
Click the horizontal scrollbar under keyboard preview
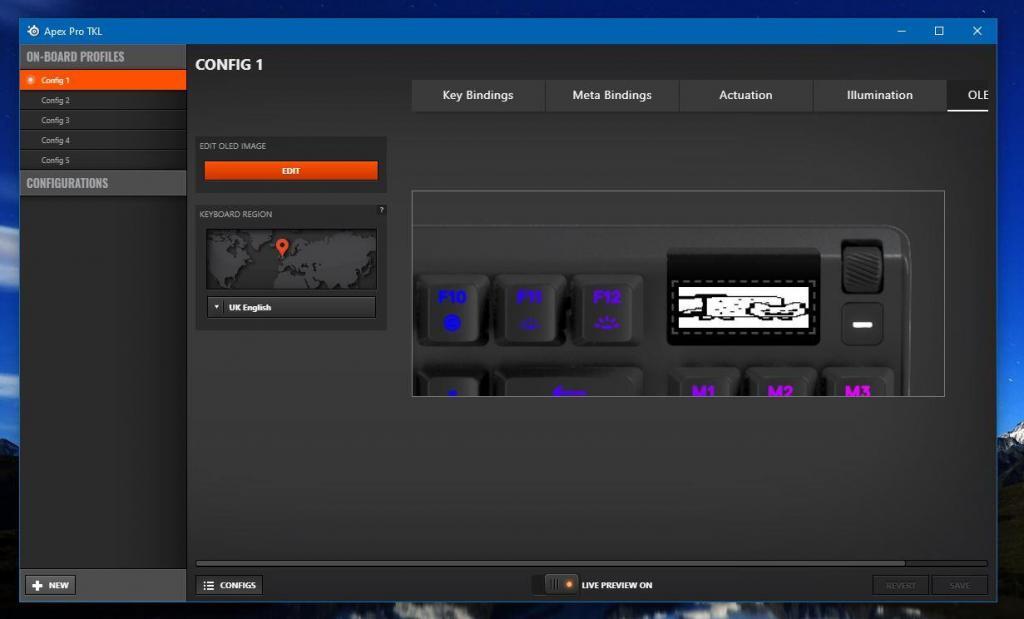[x=550, y=563]
